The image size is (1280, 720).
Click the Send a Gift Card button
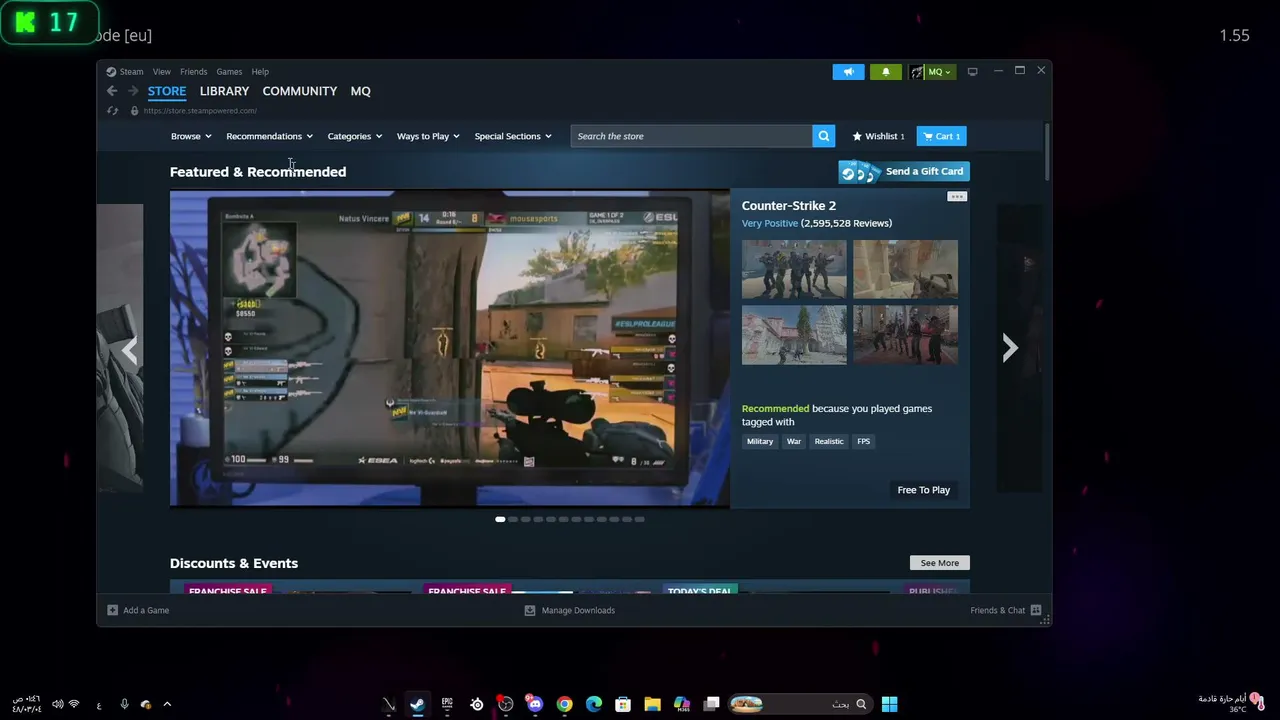(904, 172)
